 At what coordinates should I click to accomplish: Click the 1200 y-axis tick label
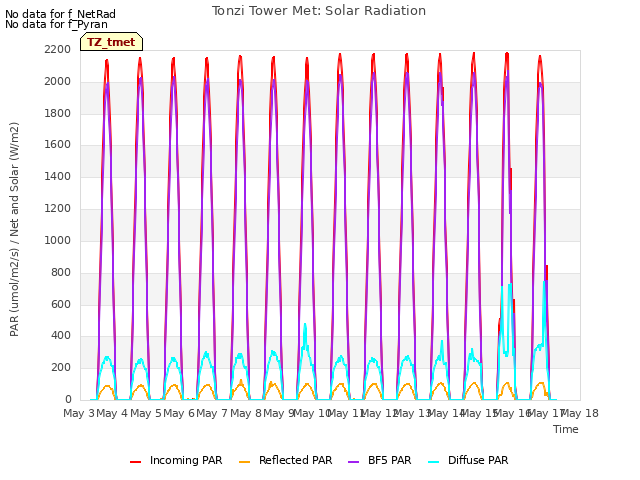tap(58, 208)
